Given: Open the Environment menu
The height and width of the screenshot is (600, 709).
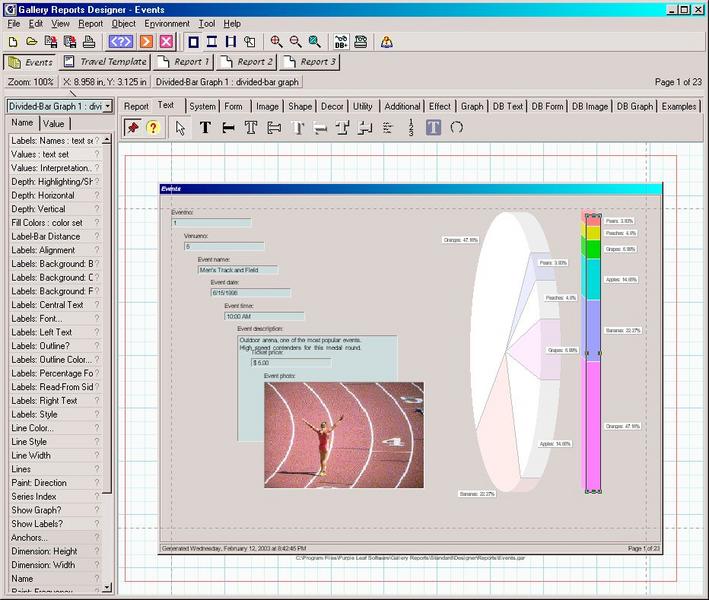Looking at the screenshot, I should click(x=167, y=24).
